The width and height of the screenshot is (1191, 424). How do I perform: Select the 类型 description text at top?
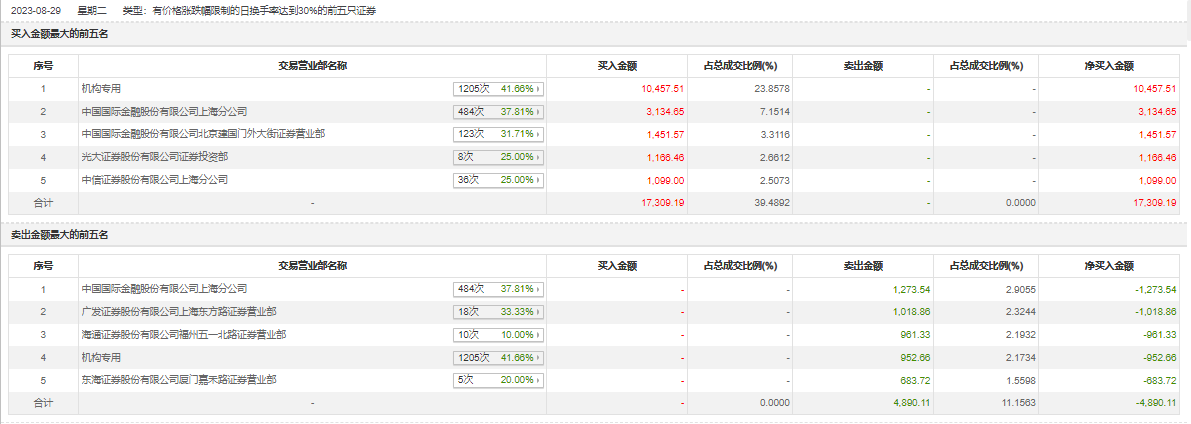pos(248,11)
